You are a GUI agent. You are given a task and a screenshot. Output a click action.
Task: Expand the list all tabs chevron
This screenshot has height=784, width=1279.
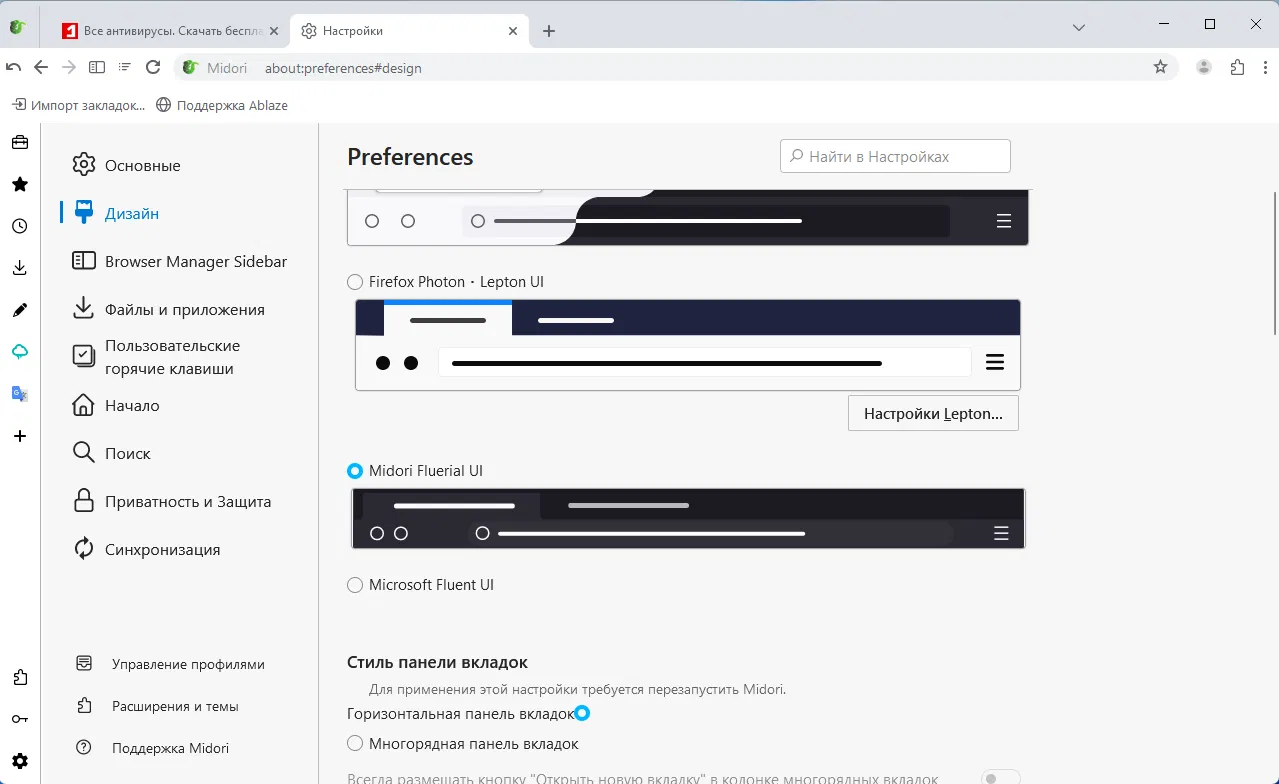pos(1079,28)
